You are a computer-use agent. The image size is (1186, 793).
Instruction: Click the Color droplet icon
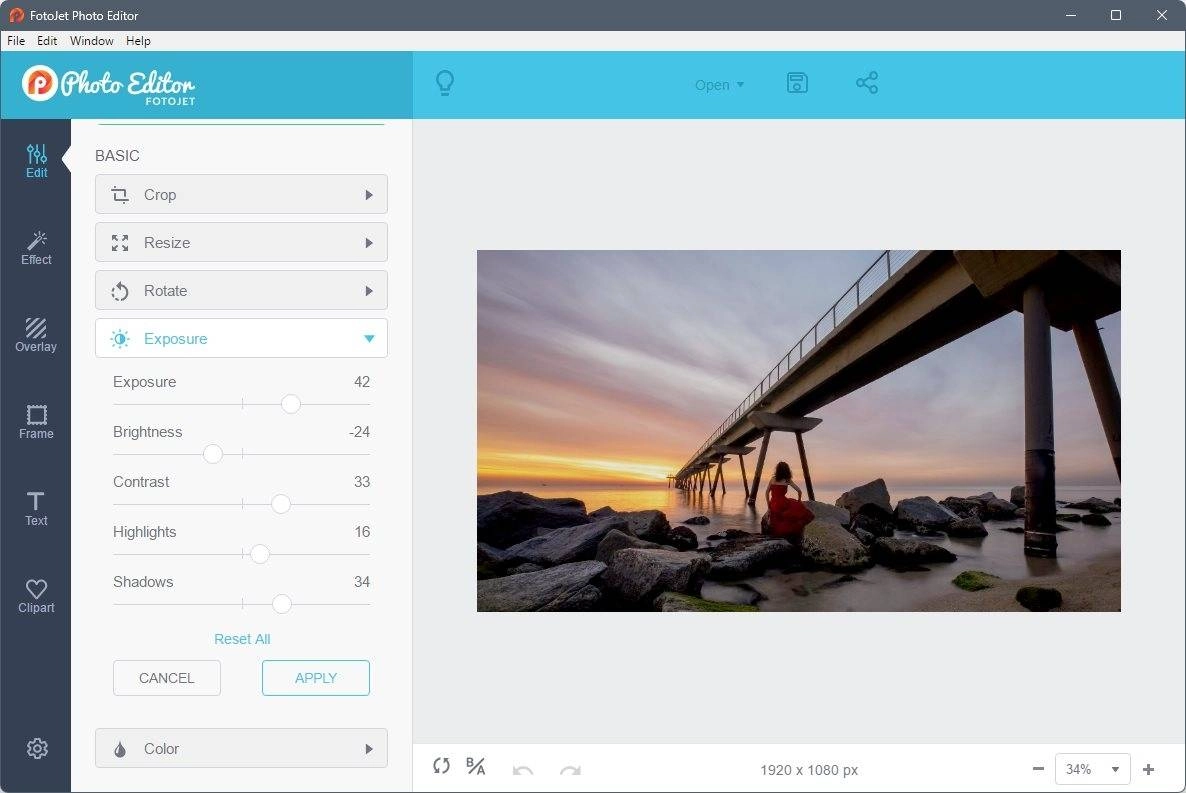point(120,749)
